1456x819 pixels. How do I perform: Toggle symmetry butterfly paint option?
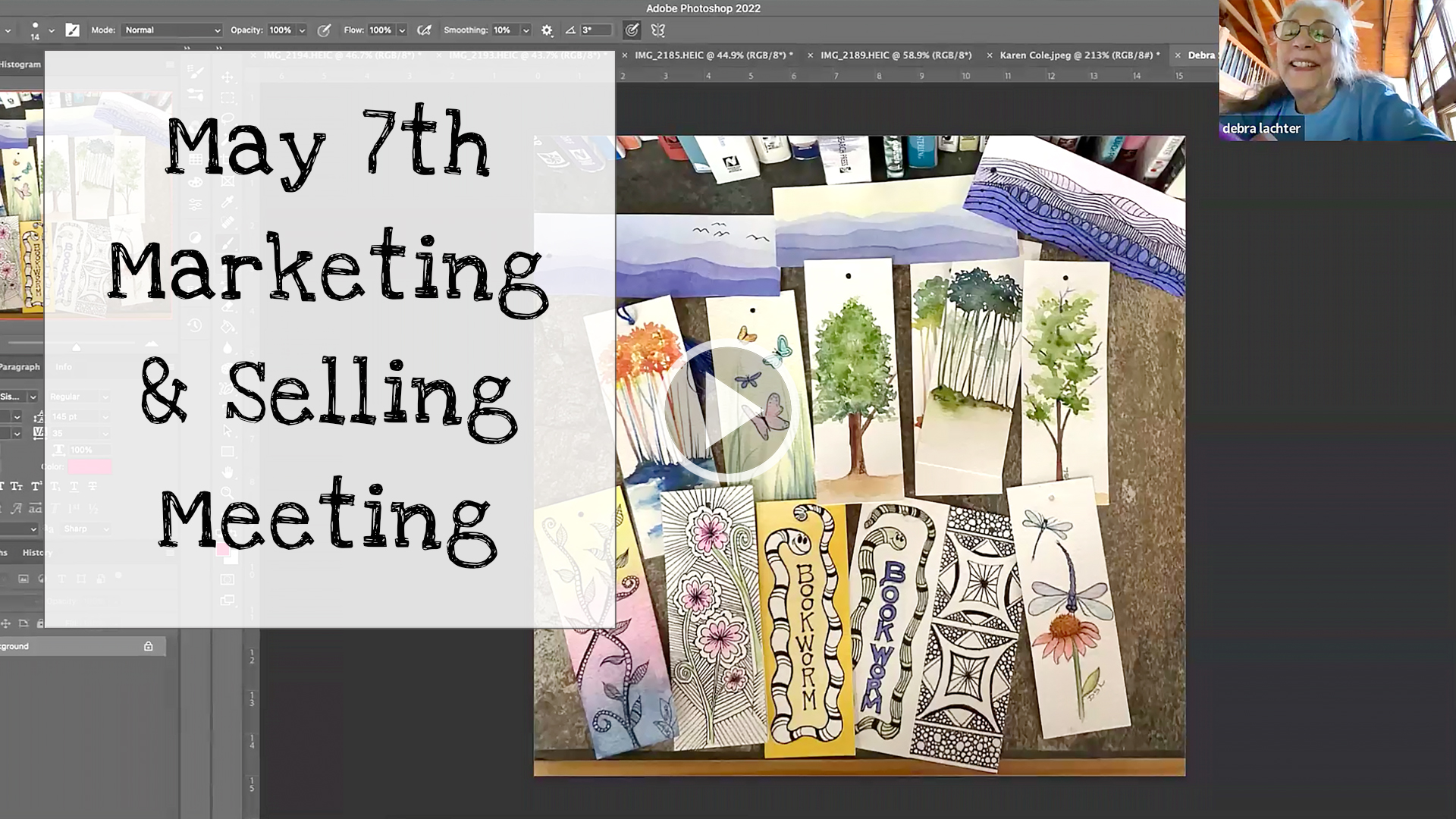pyautogui.click(x=658, y=30)
